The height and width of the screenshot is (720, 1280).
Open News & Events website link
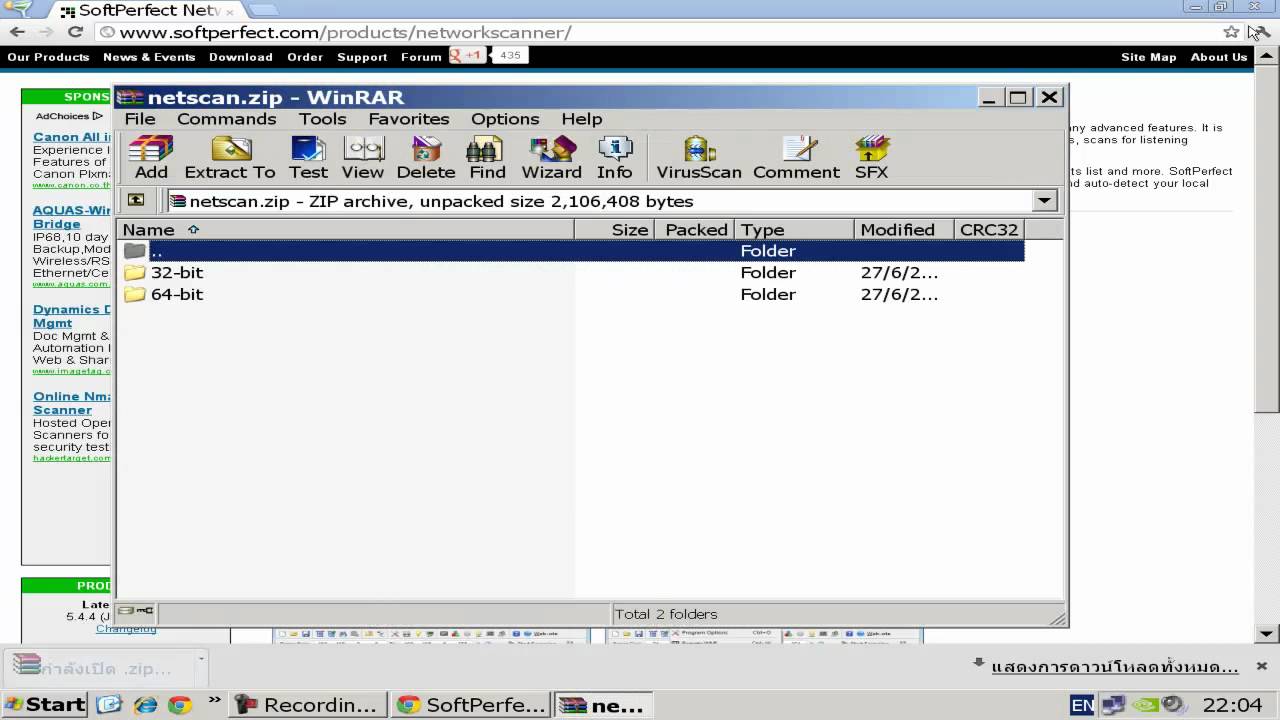coord(149,57)
